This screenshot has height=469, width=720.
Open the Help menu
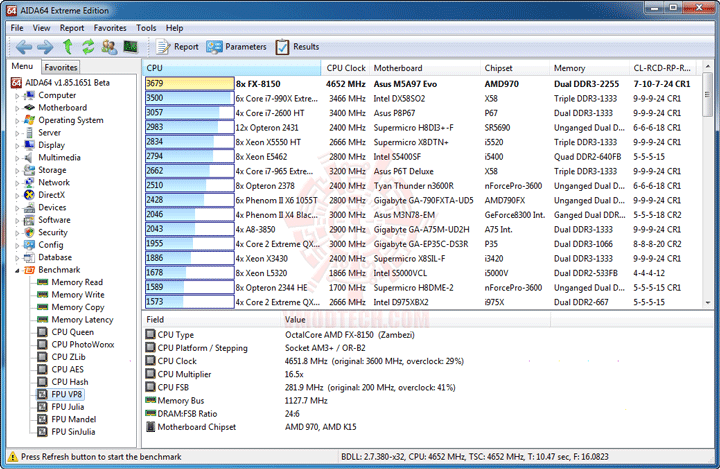[x=174, y=28]
